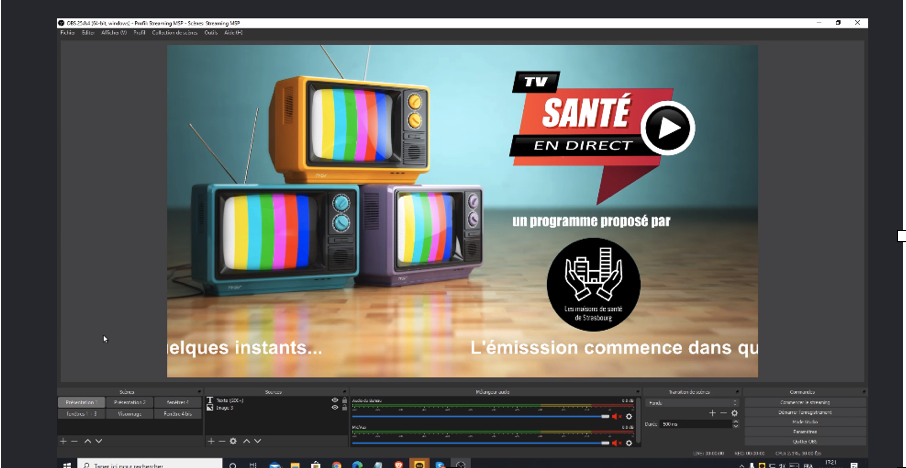Image resolution: width=906 pixels, height=468 pixels.
Task: Open audio settings gear for Mic/Aux
Action: pos(629,443)
